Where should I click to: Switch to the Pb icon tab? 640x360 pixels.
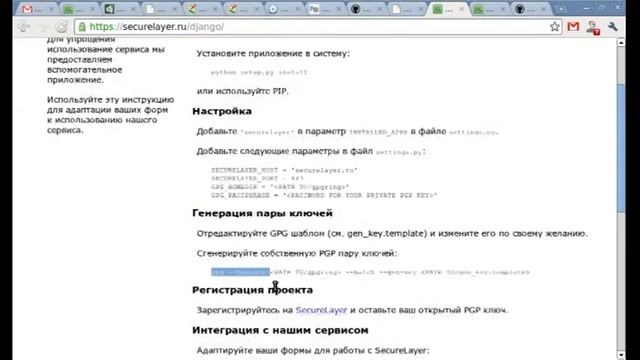(324, 9)
